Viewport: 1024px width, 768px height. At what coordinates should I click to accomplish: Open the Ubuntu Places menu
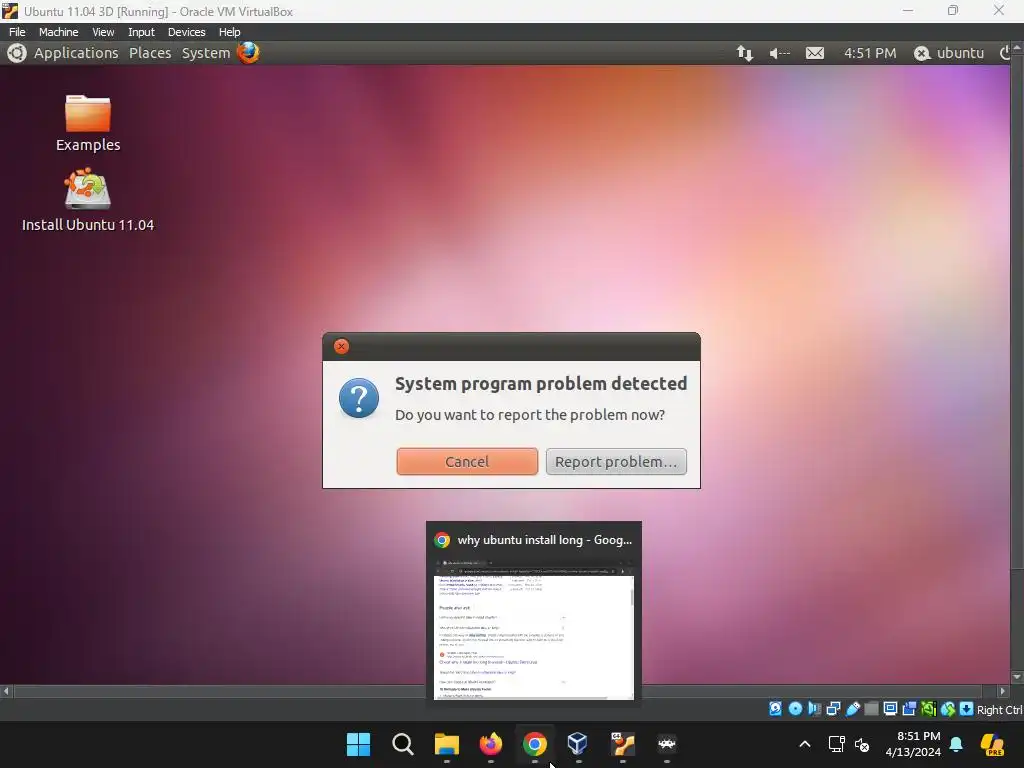(150, 53)
